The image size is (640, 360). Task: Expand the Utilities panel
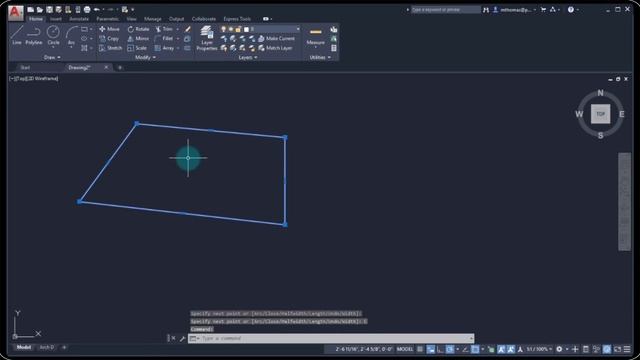320,58
